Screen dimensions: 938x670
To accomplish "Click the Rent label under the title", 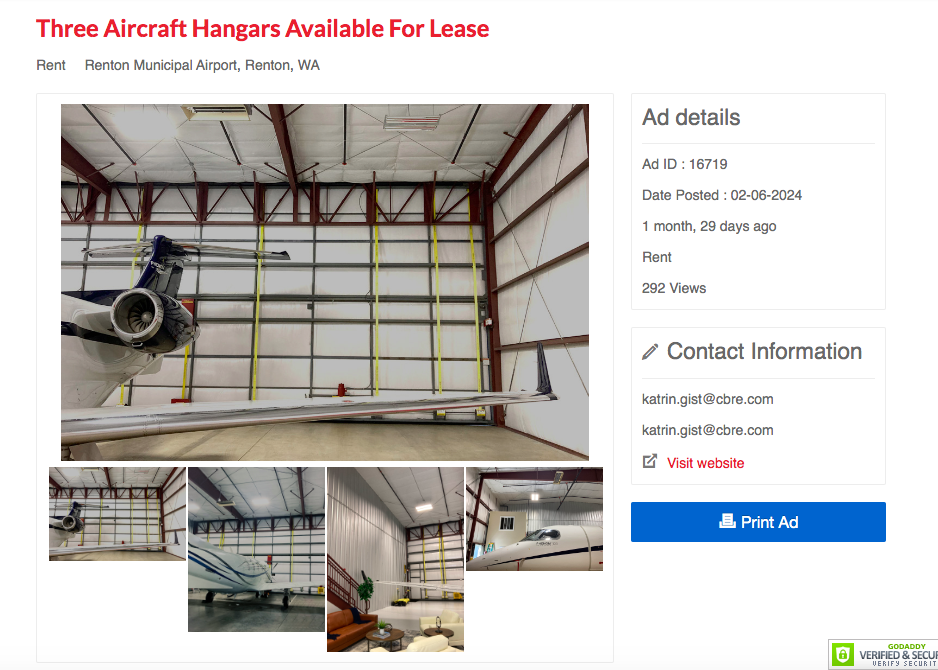I will coord(51,65).
